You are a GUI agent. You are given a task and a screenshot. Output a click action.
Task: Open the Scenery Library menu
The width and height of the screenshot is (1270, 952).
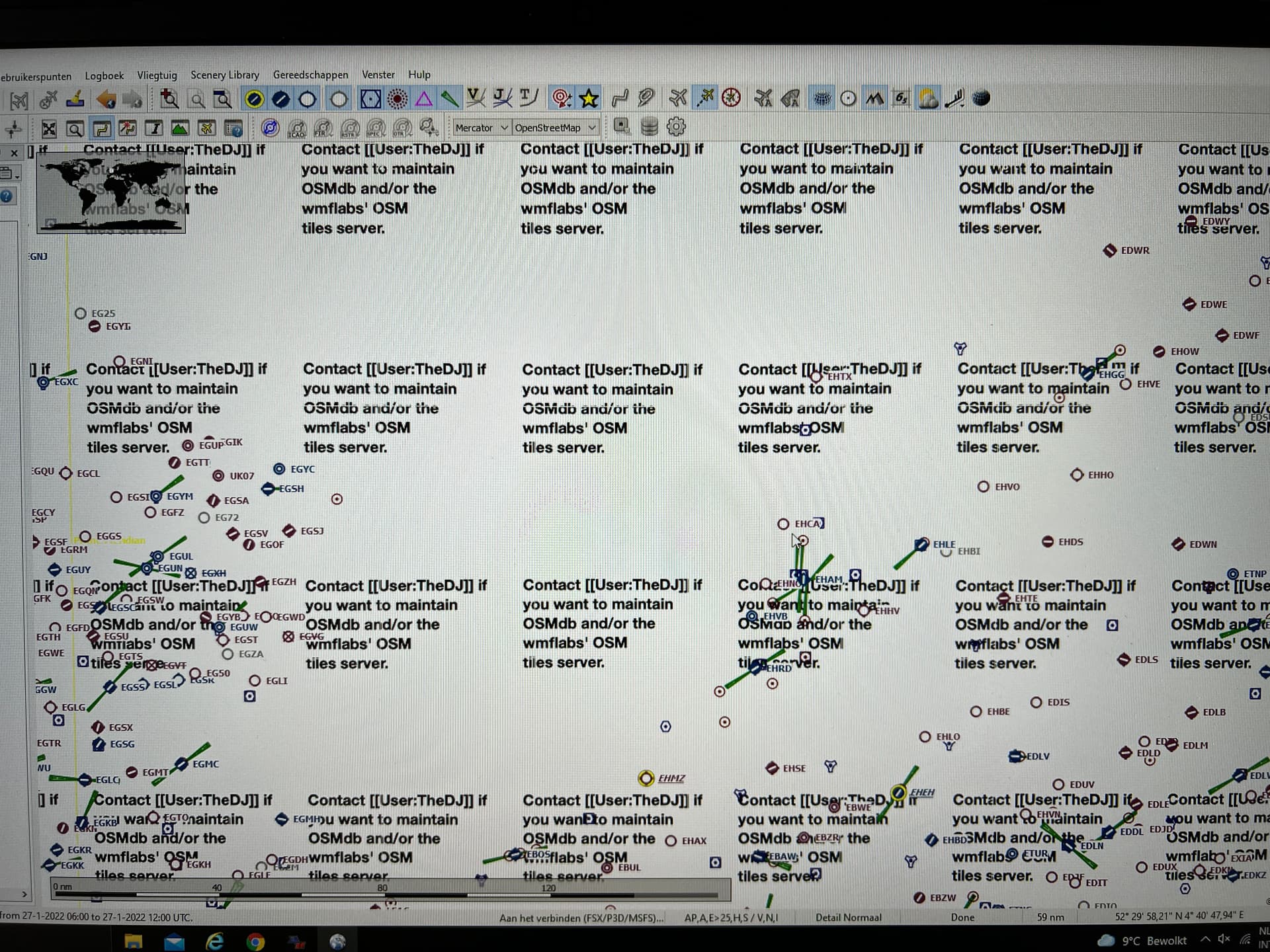224,75
